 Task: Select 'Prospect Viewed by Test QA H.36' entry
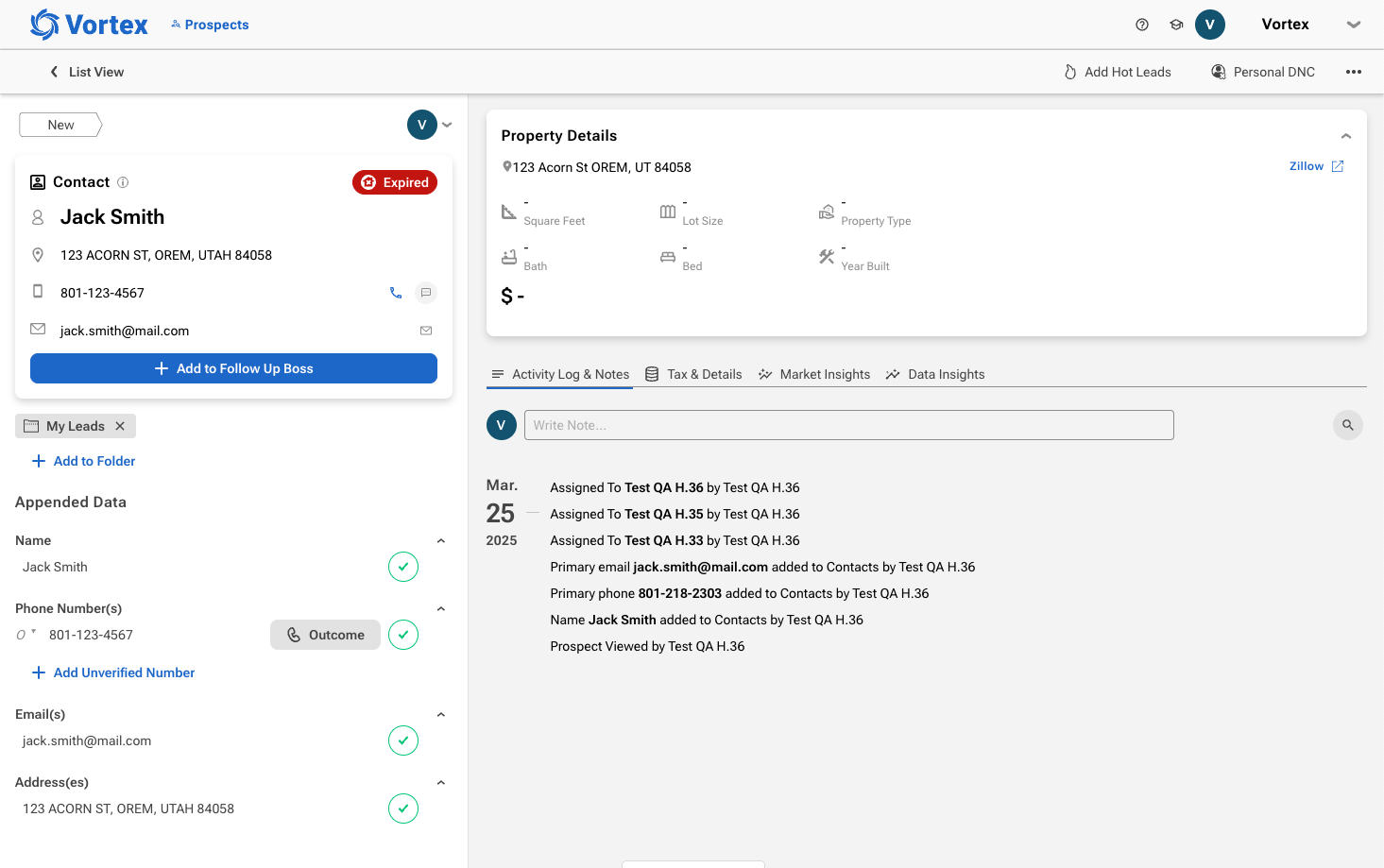pos(647,646)
